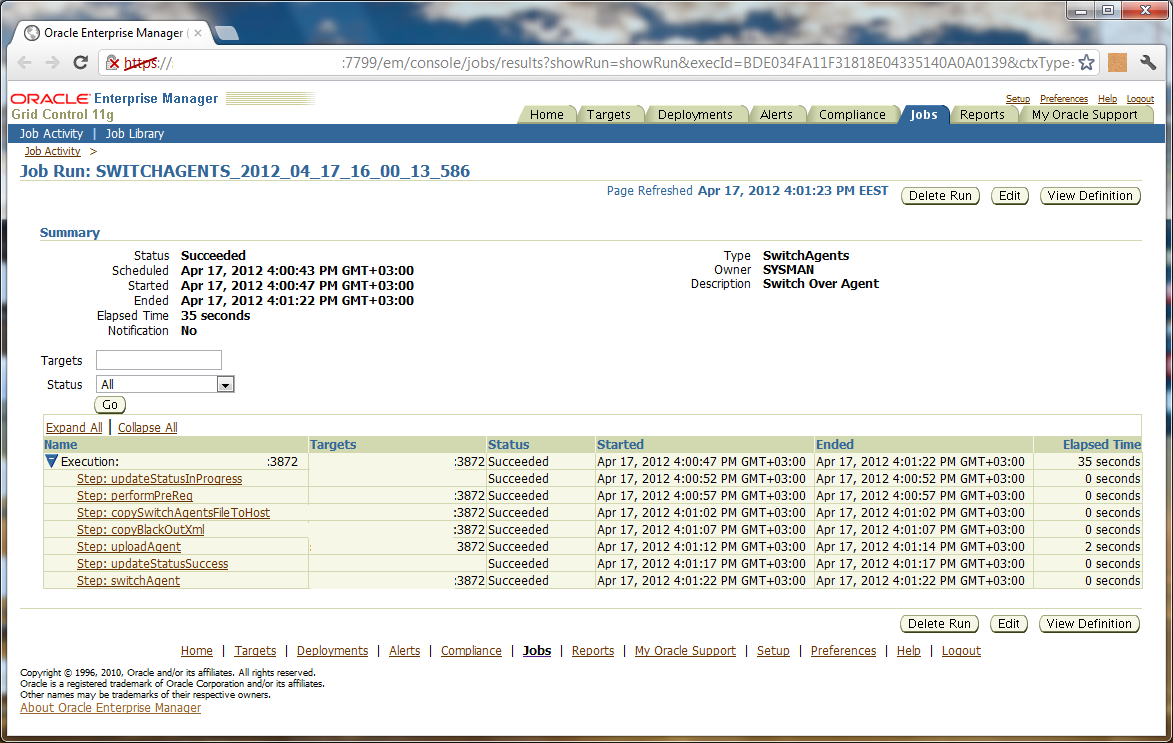Click the footer Alerts link
Viewport: 1173px width, 743px height.
[x=405, y=651]
